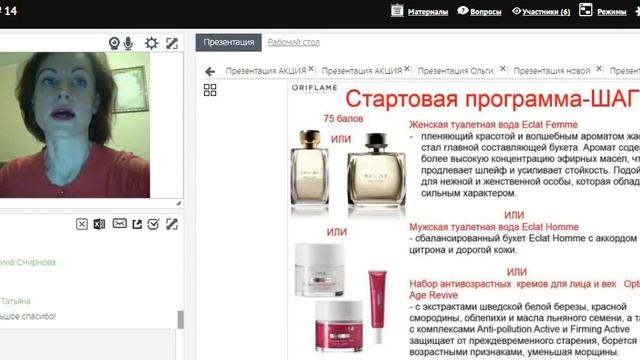This screenshot has width=640, height=360.
Task: Clear chat with the X box icon
Action: click(82, 224)
